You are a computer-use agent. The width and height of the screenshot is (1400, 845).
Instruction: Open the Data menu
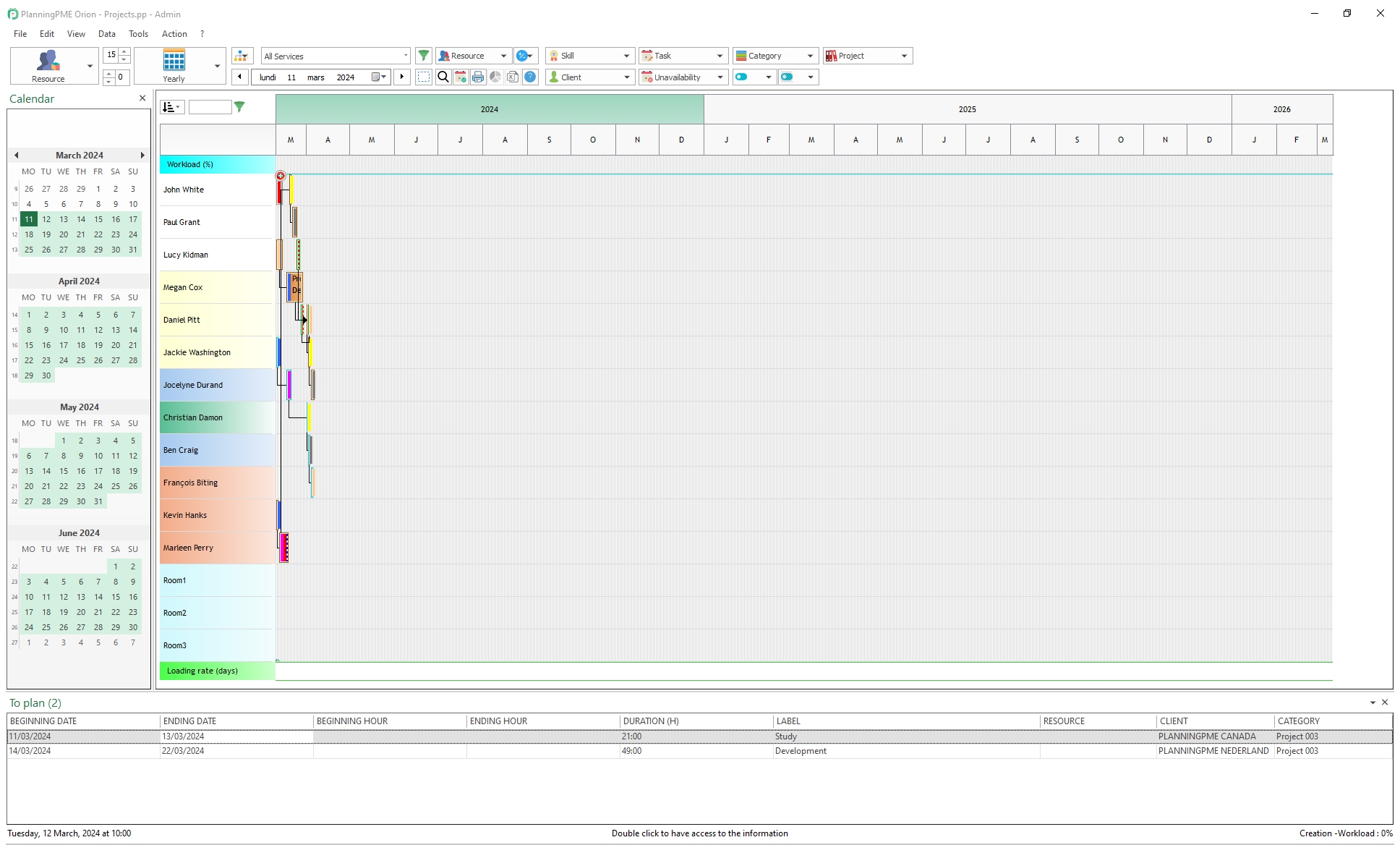(107, 34)
